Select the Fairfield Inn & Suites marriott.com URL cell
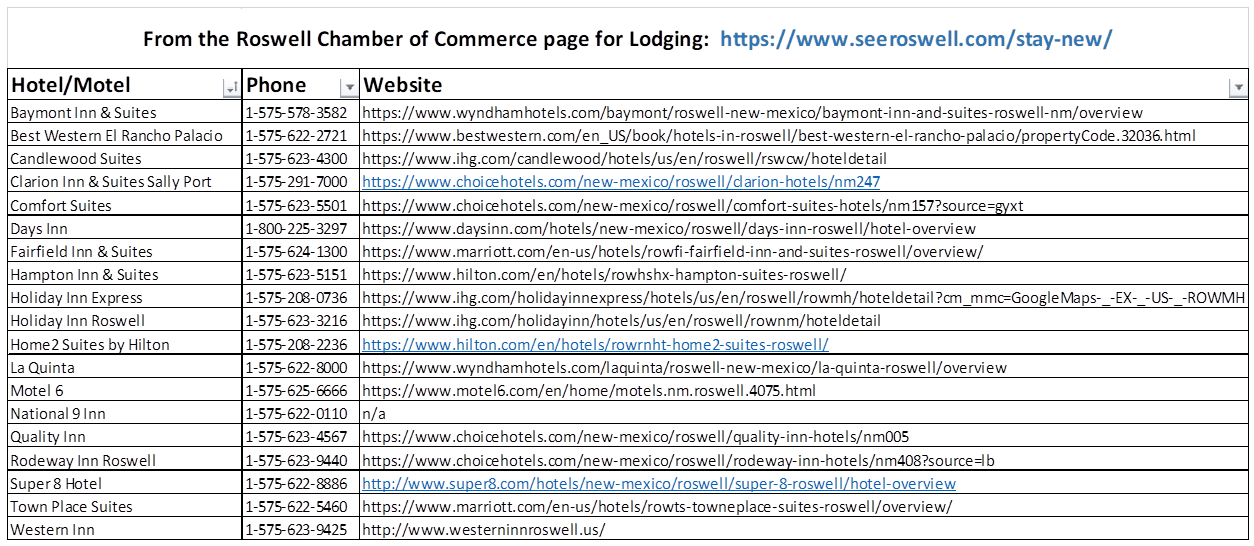This screenshot has height=546, width=1254. pyautogui.click(x=672, y=252)
